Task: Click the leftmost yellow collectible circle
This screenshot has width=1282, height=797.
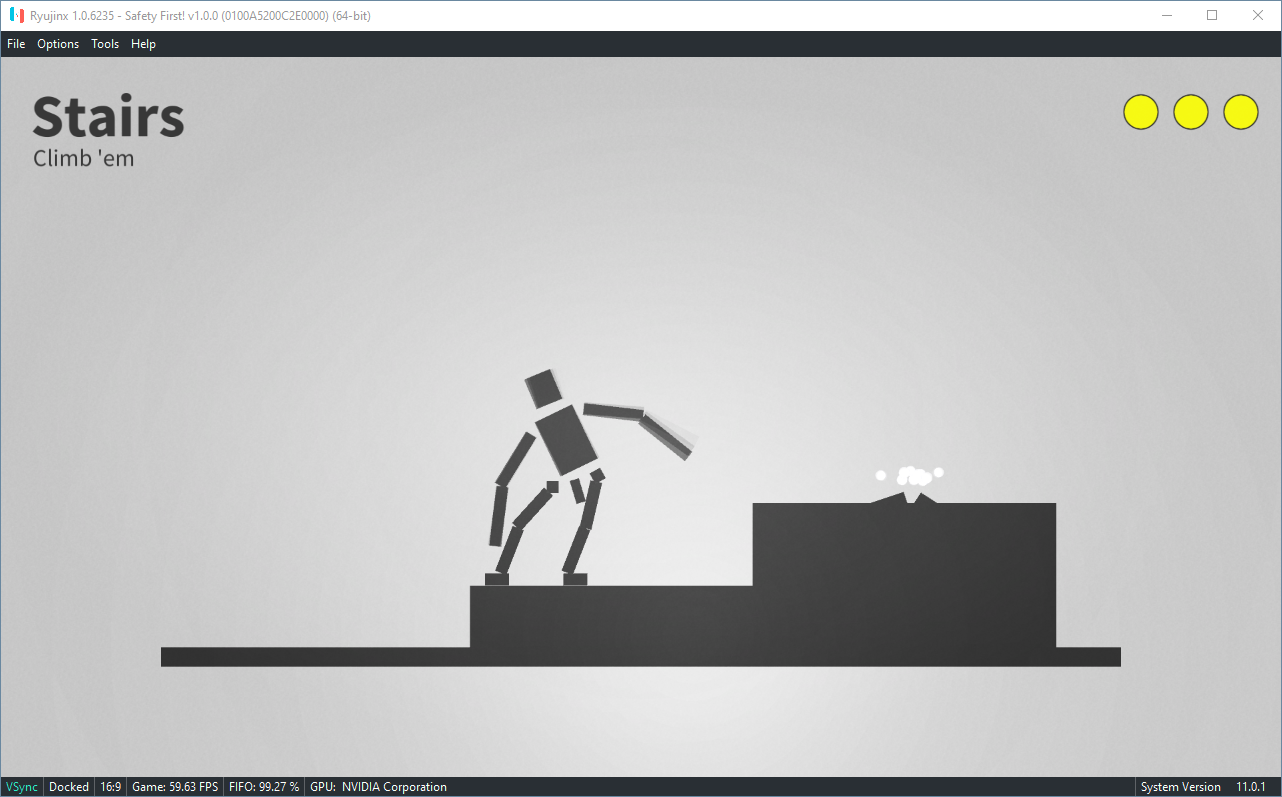Action: [x=1140, y=112]
